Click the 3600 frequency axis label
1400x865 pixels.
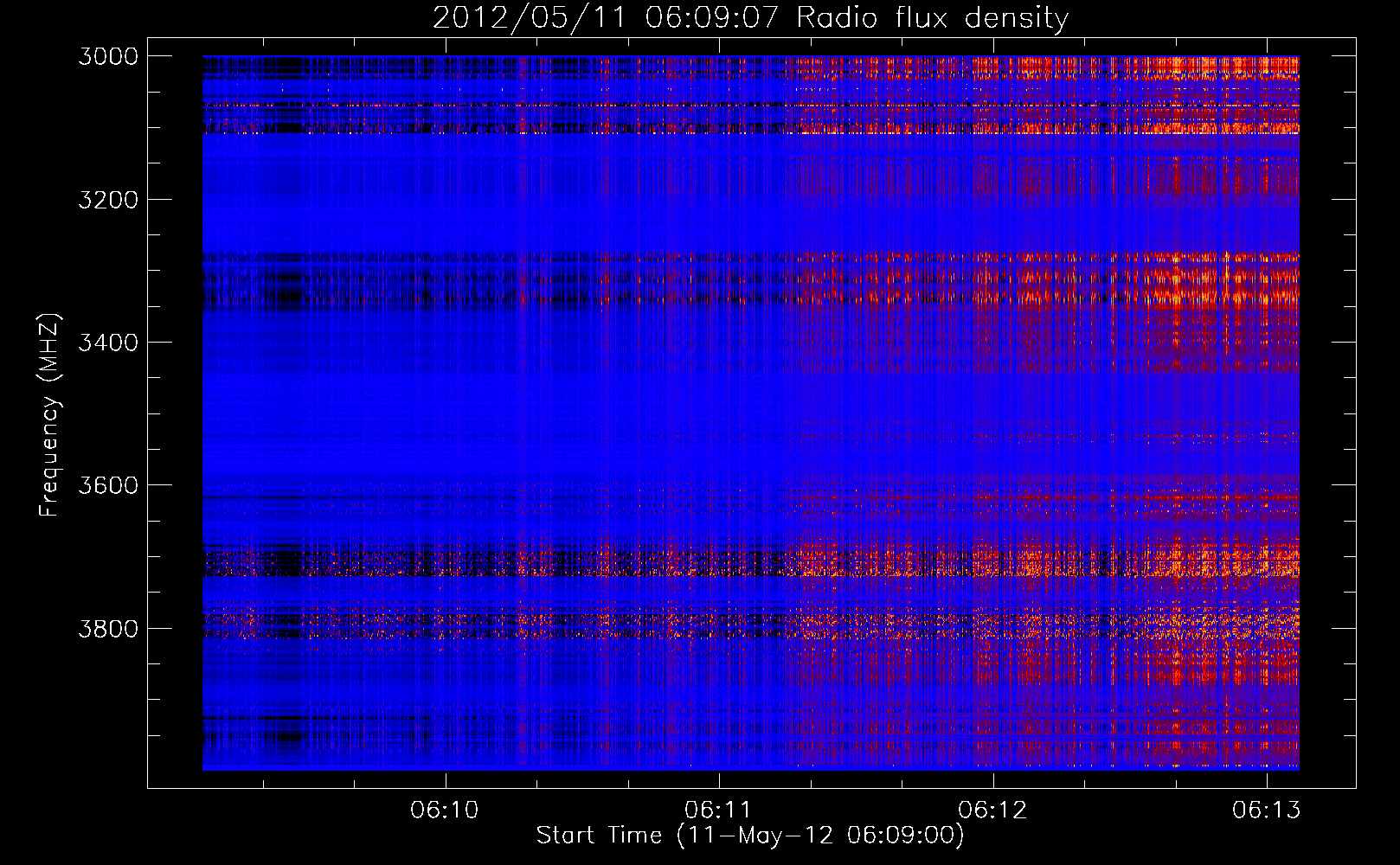(108, 485)
